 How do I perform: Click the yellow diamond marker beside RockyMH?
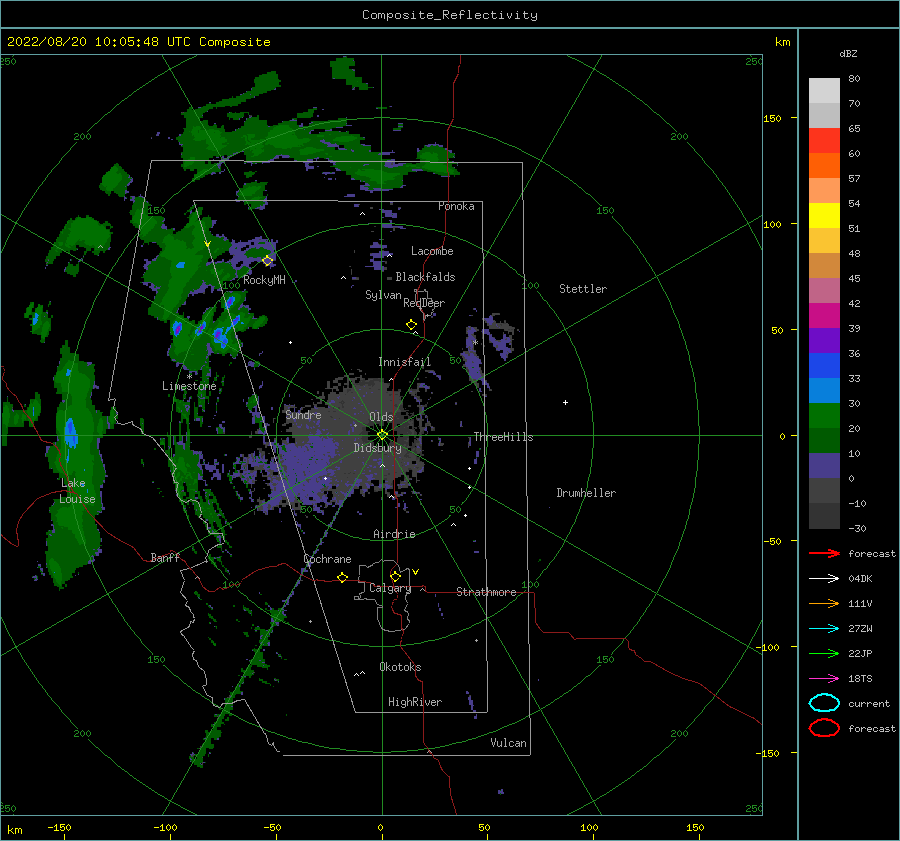pos(267,261)
